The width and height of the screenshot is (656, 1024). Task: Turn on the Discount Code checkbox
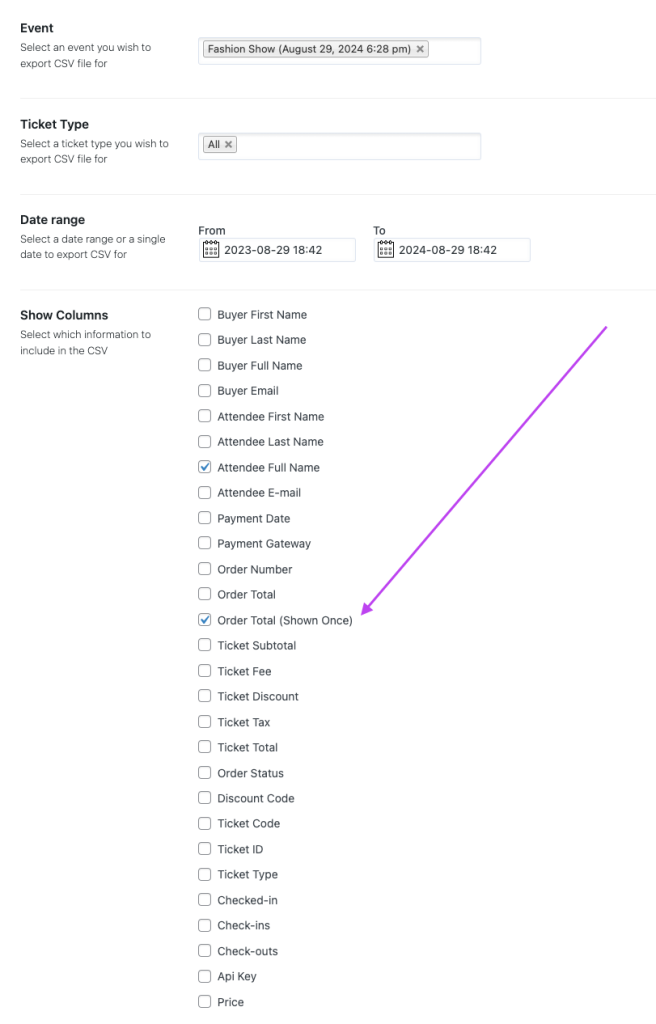point(205,798)
